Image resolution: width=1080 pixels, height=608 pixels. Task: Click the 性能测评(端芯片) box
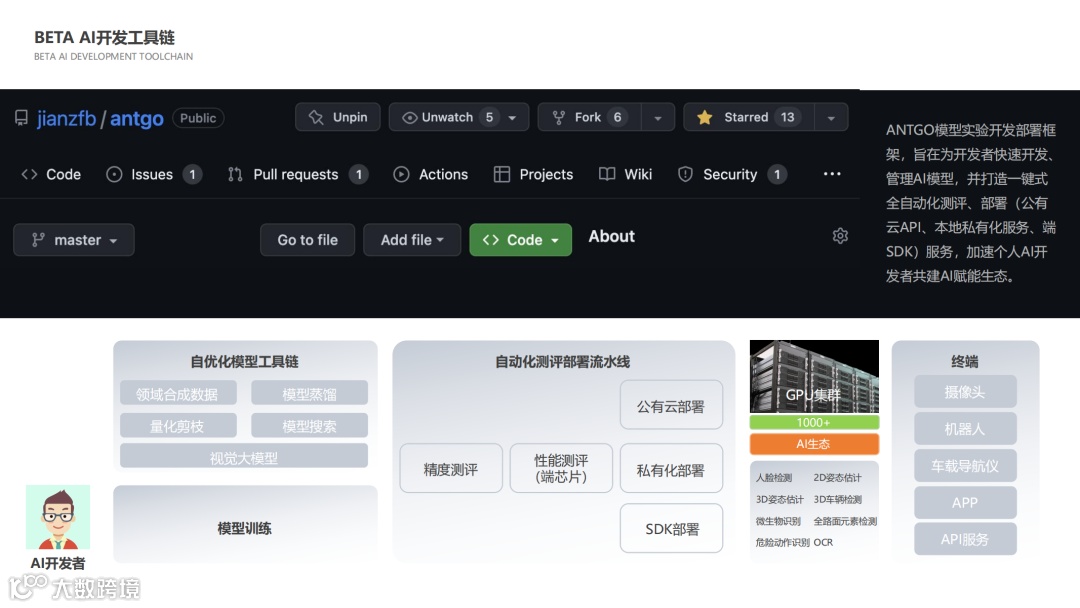click(561, 468)
